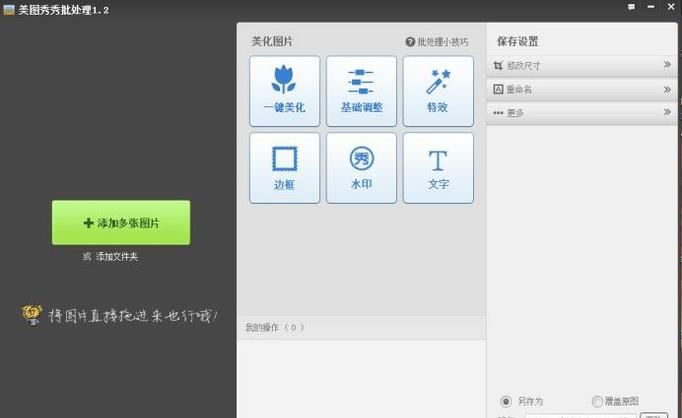Click the 保存设置 panel heading
This screenshot has width=682, height=418.
point(518,42)
